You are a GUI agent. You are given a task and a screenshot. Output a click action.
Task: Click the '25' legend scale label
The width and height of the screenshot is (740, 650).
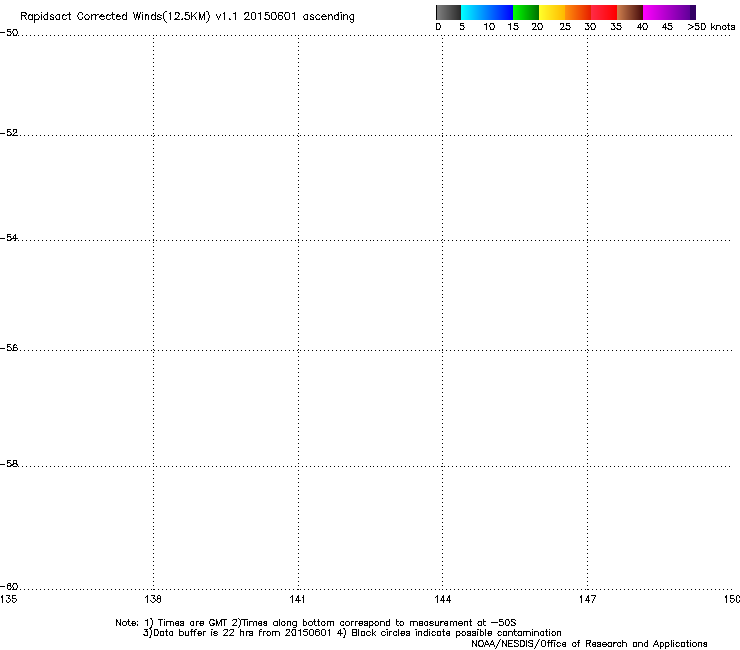pos(565,27)
